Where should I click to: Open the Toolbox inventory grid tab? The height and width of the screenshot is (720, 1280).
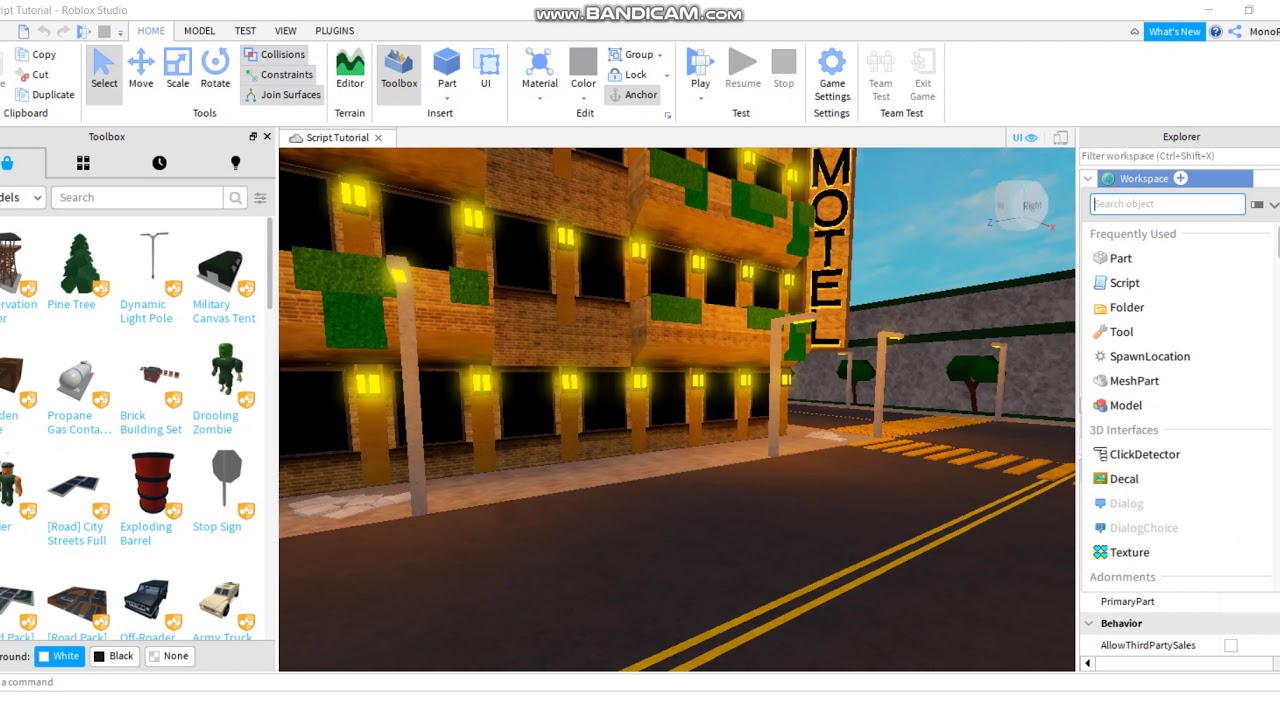pyautogui.click(x=83, y=163)
